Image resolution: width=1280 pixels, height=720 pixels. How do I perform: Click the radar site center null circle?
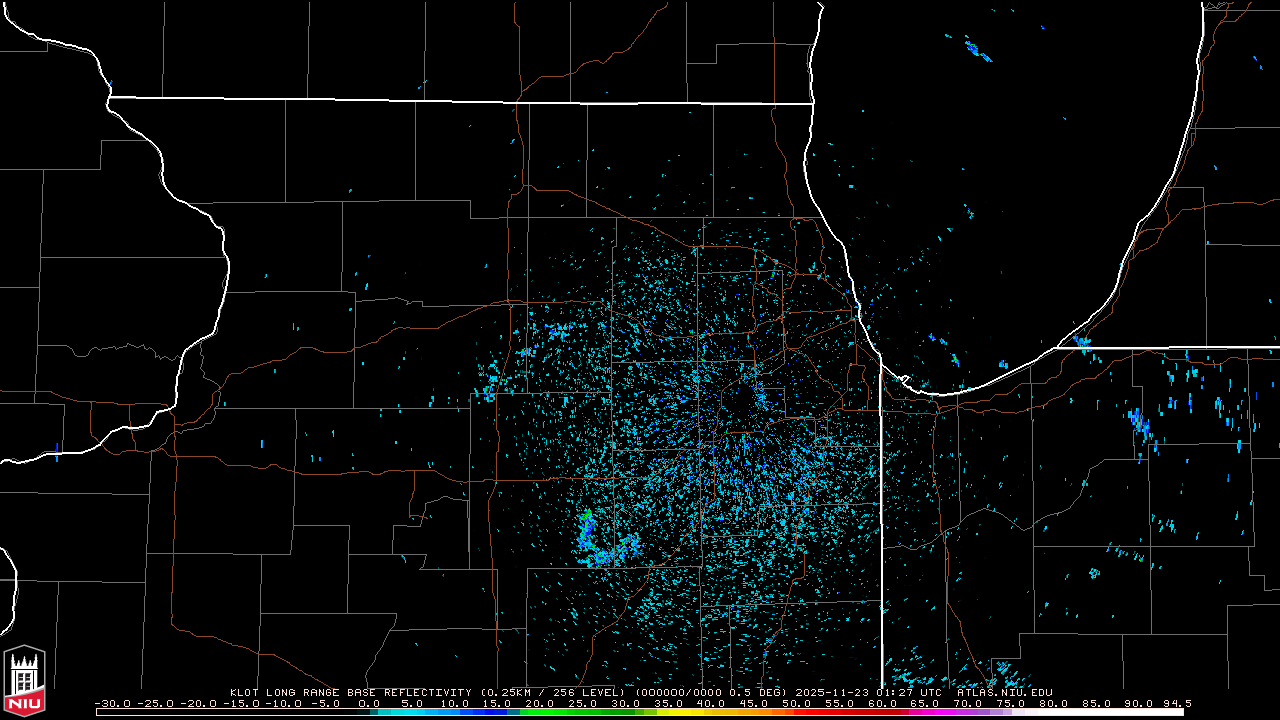coord(741,402)
